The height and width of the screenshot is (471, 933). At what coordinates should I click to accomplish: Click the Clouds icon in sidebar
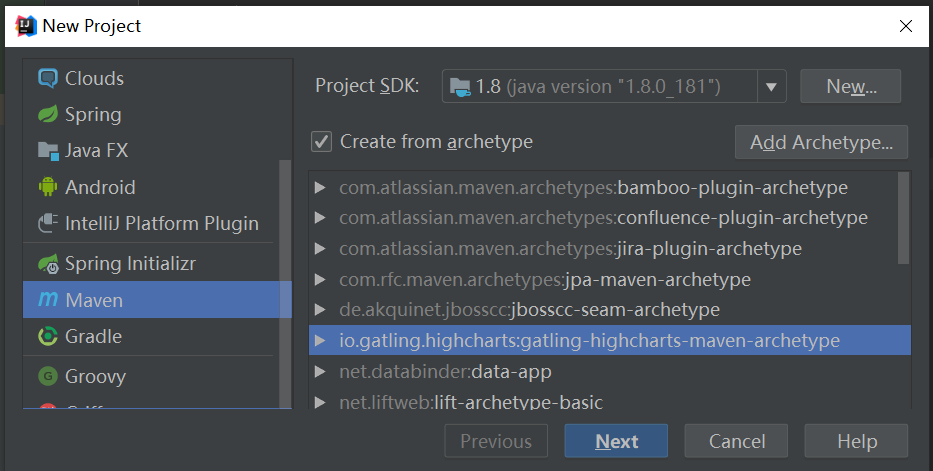pos(47,78)
